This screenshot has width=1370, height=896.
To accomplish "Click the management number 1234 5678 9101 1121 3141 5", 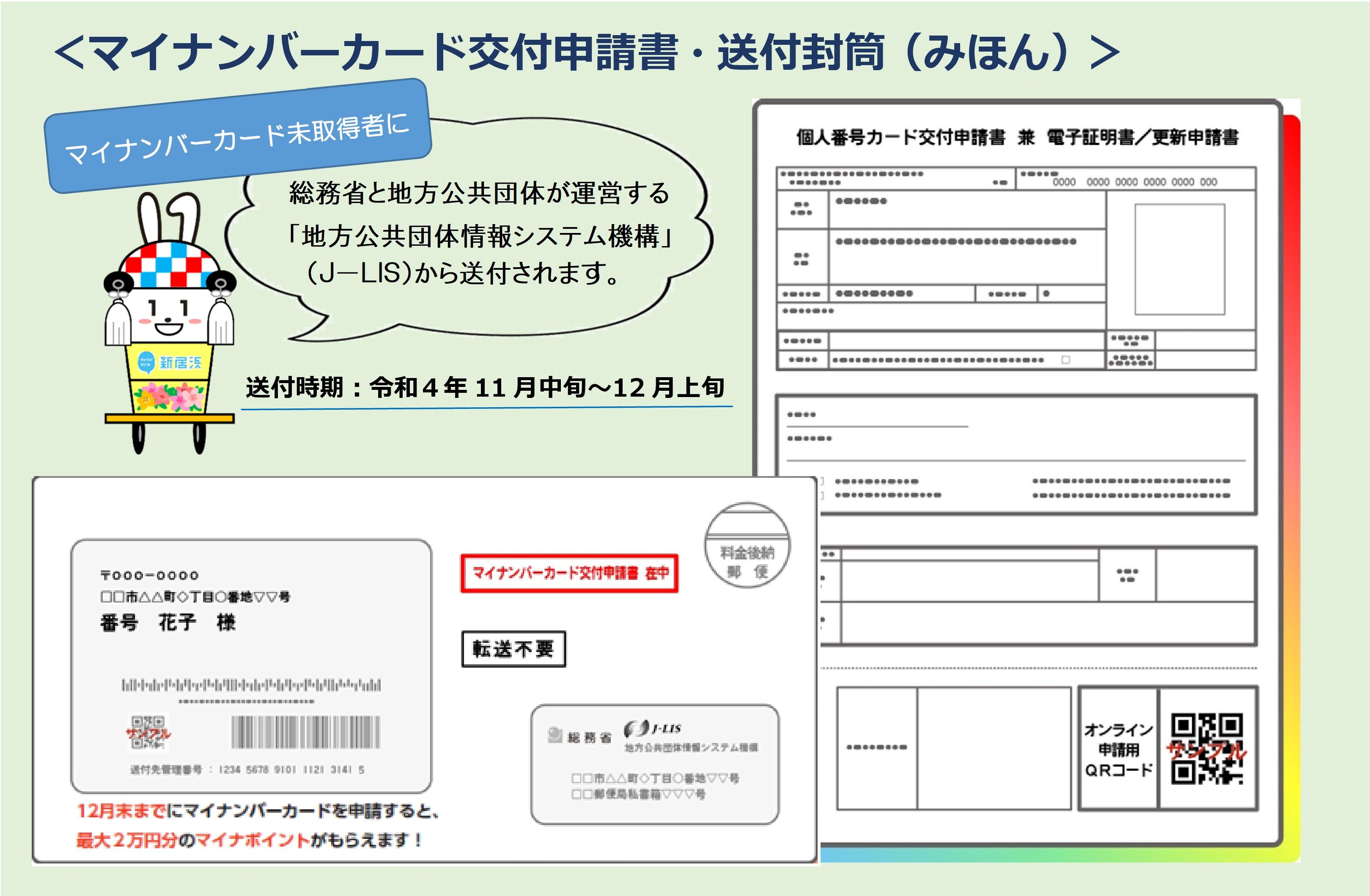I will [291, 770].
